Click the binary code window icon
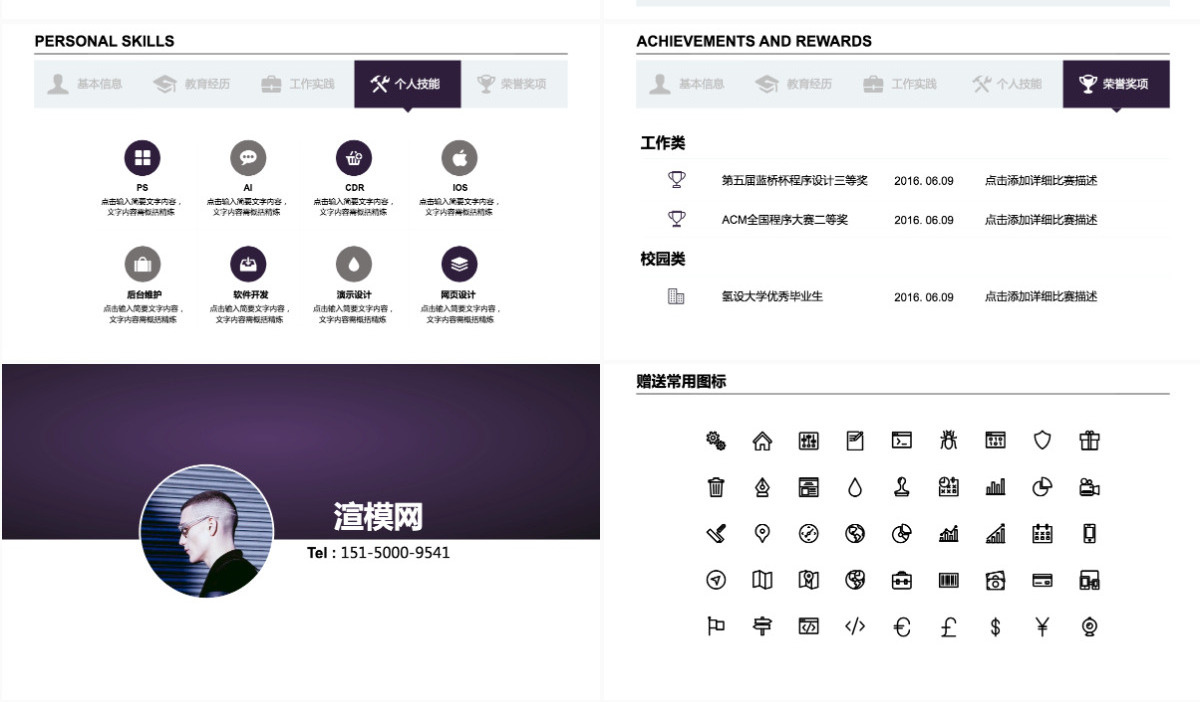Screen dimensions: 1200x702 995,440
